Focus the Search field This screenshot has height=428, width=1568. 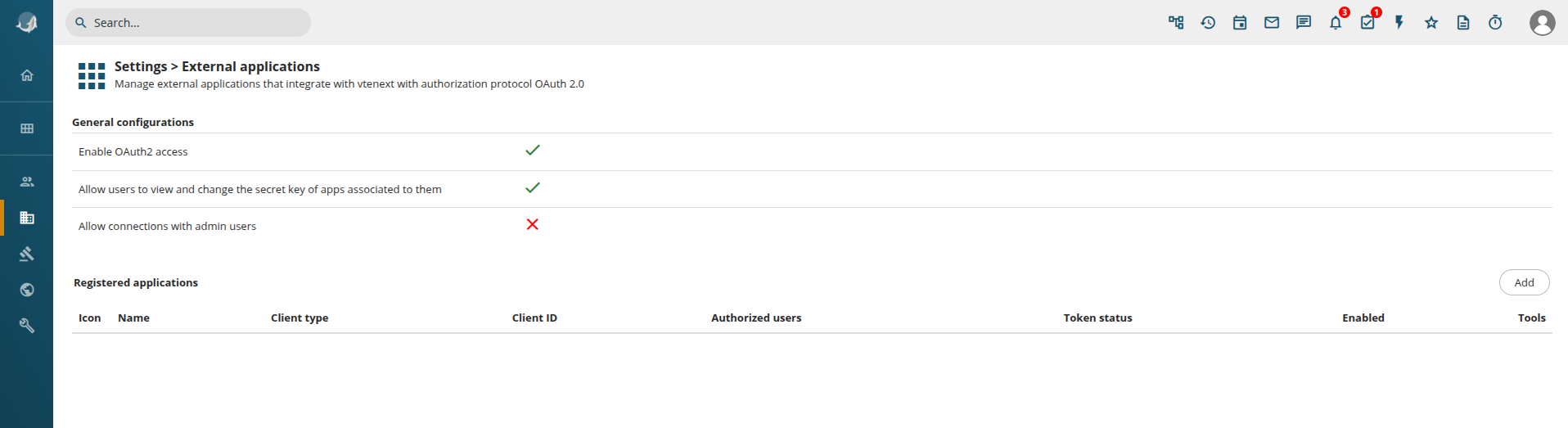[188, 23]
